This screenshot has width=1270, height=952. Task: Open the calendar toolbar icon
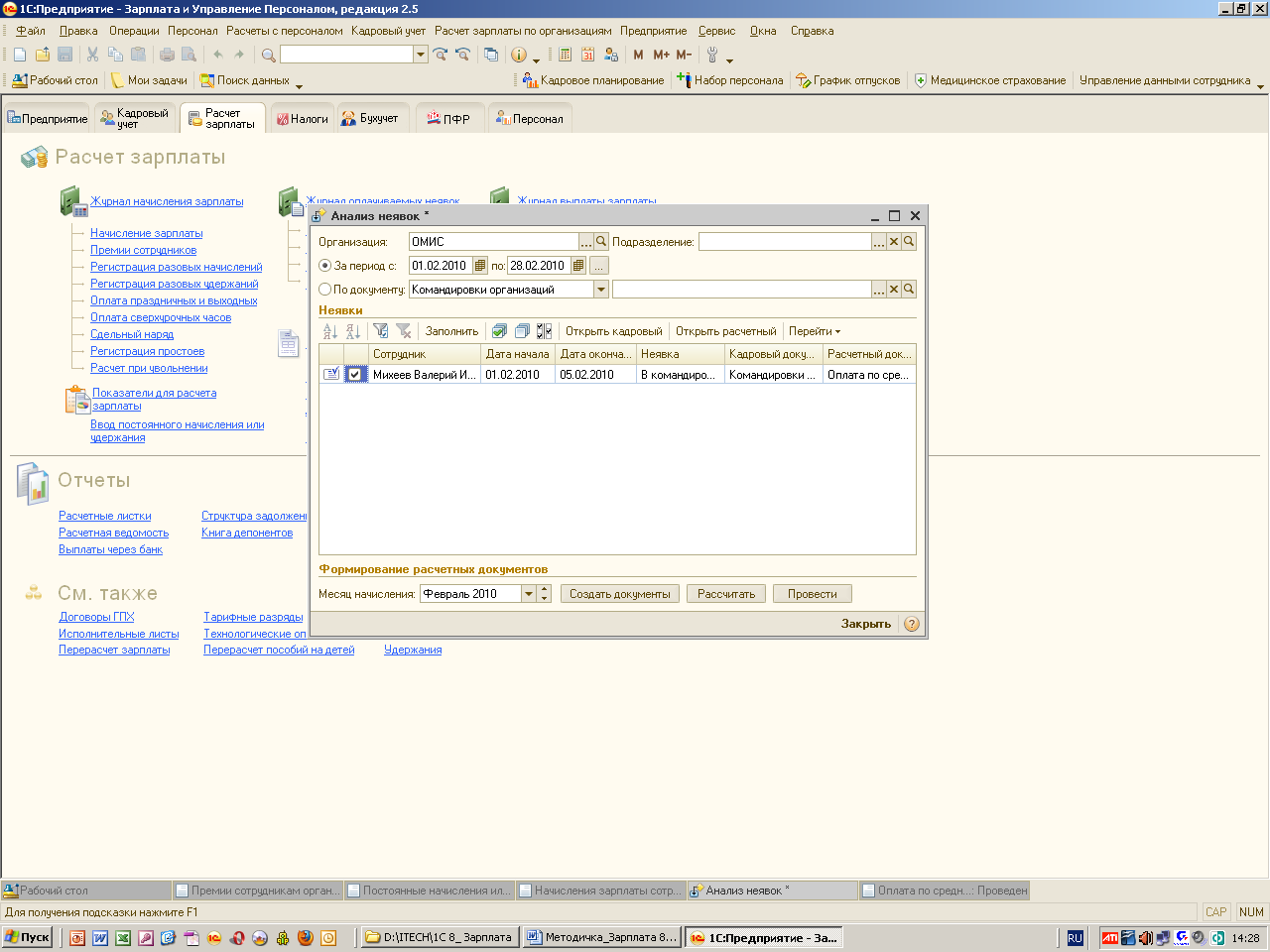point(587,55)
